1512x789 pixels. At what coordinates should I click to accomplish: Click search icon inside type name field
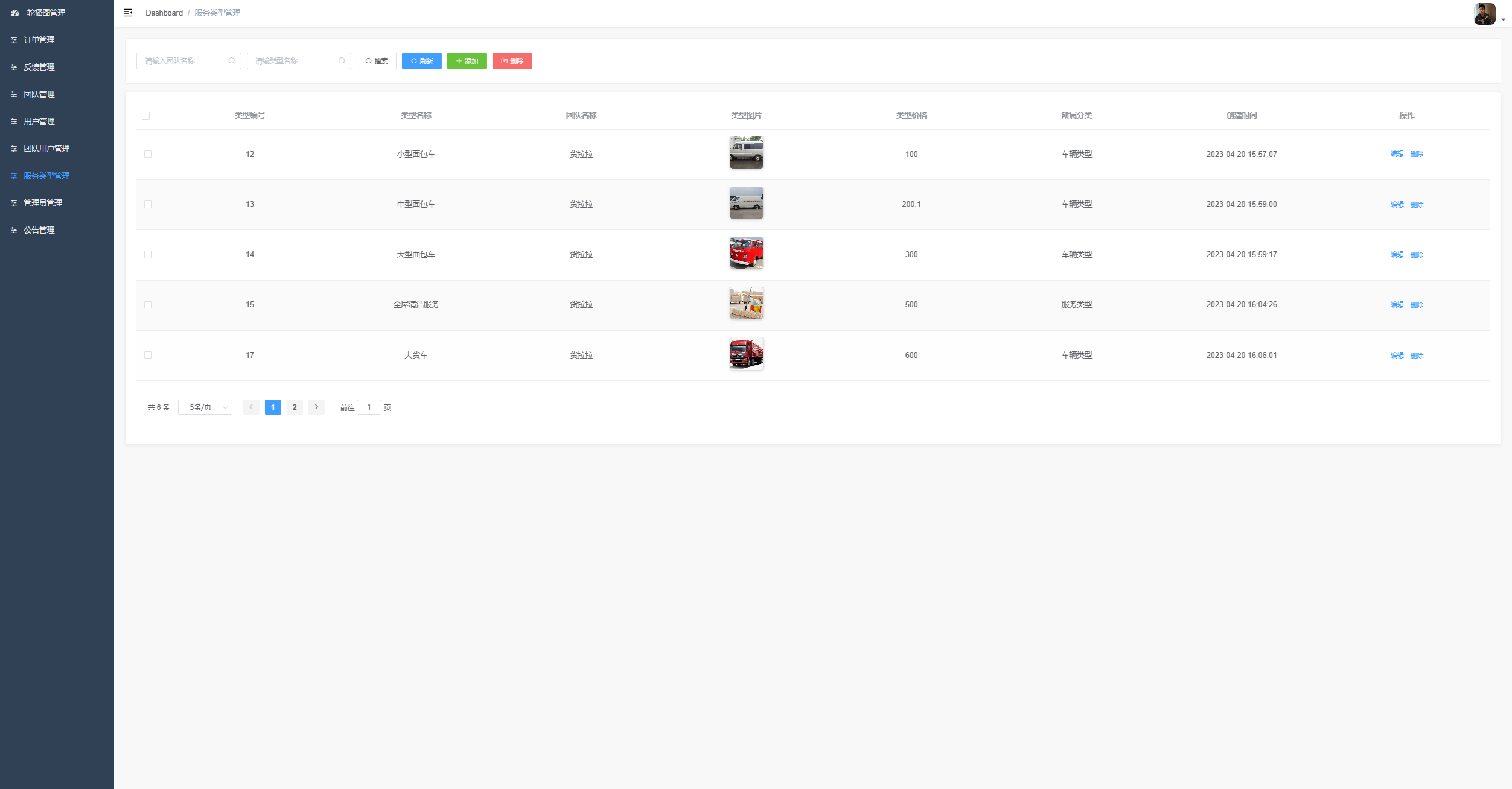point(342,61)
